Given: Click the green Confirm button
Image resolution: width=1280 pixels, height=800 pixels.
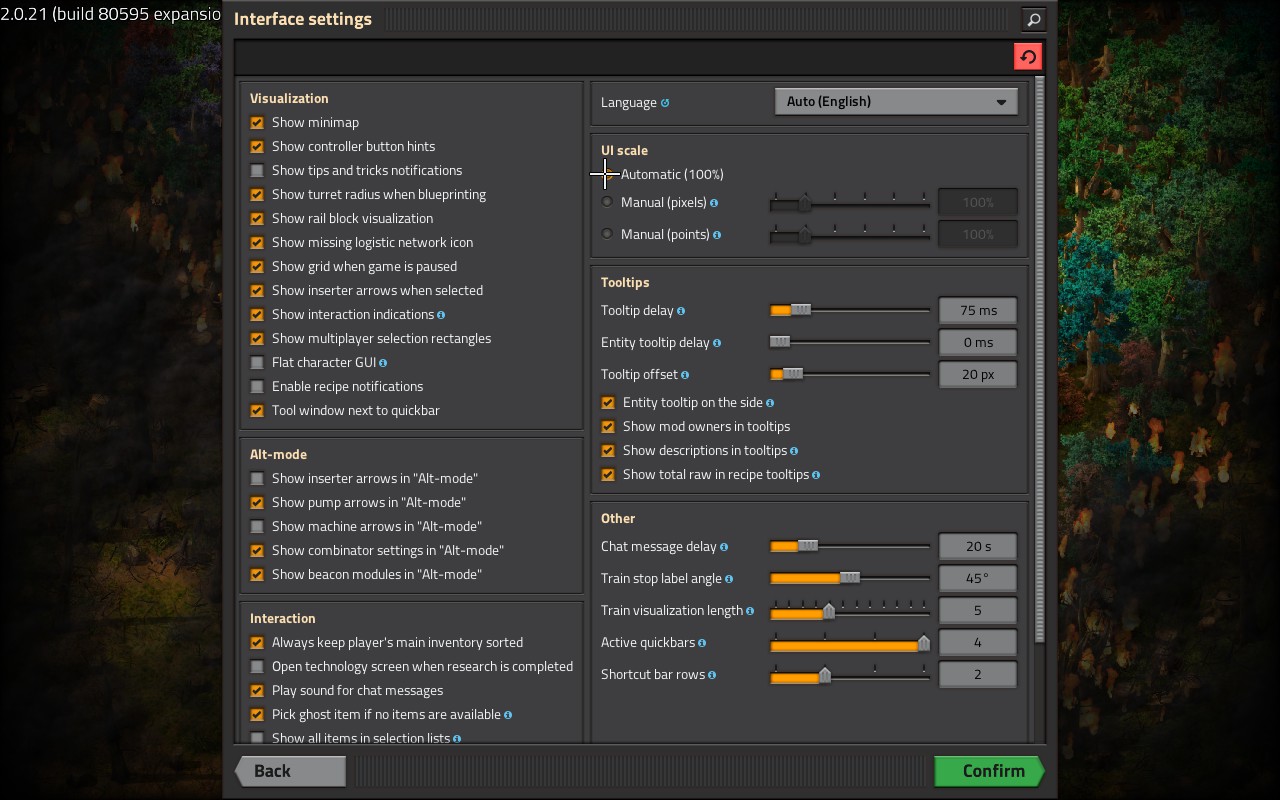Looking at the screenshot, I should (989, 771).
